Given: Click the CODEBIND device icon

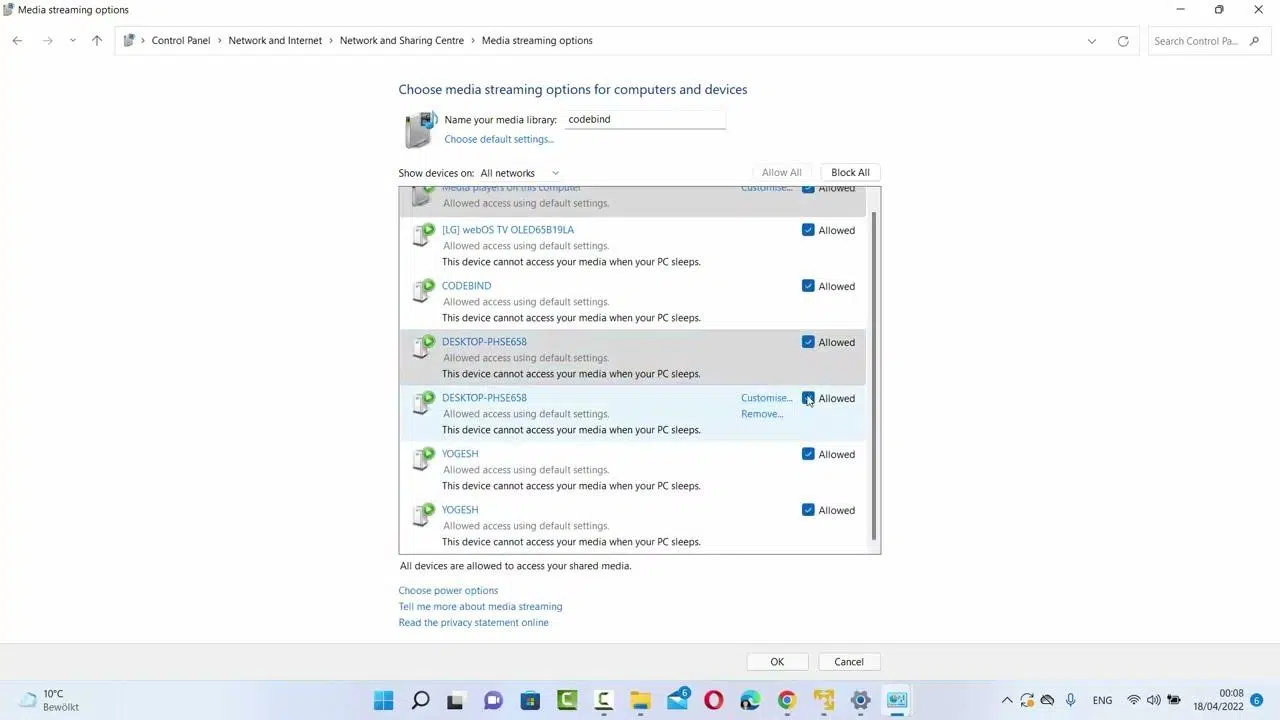Looking at the screenshot, I should tap(423, 291).
